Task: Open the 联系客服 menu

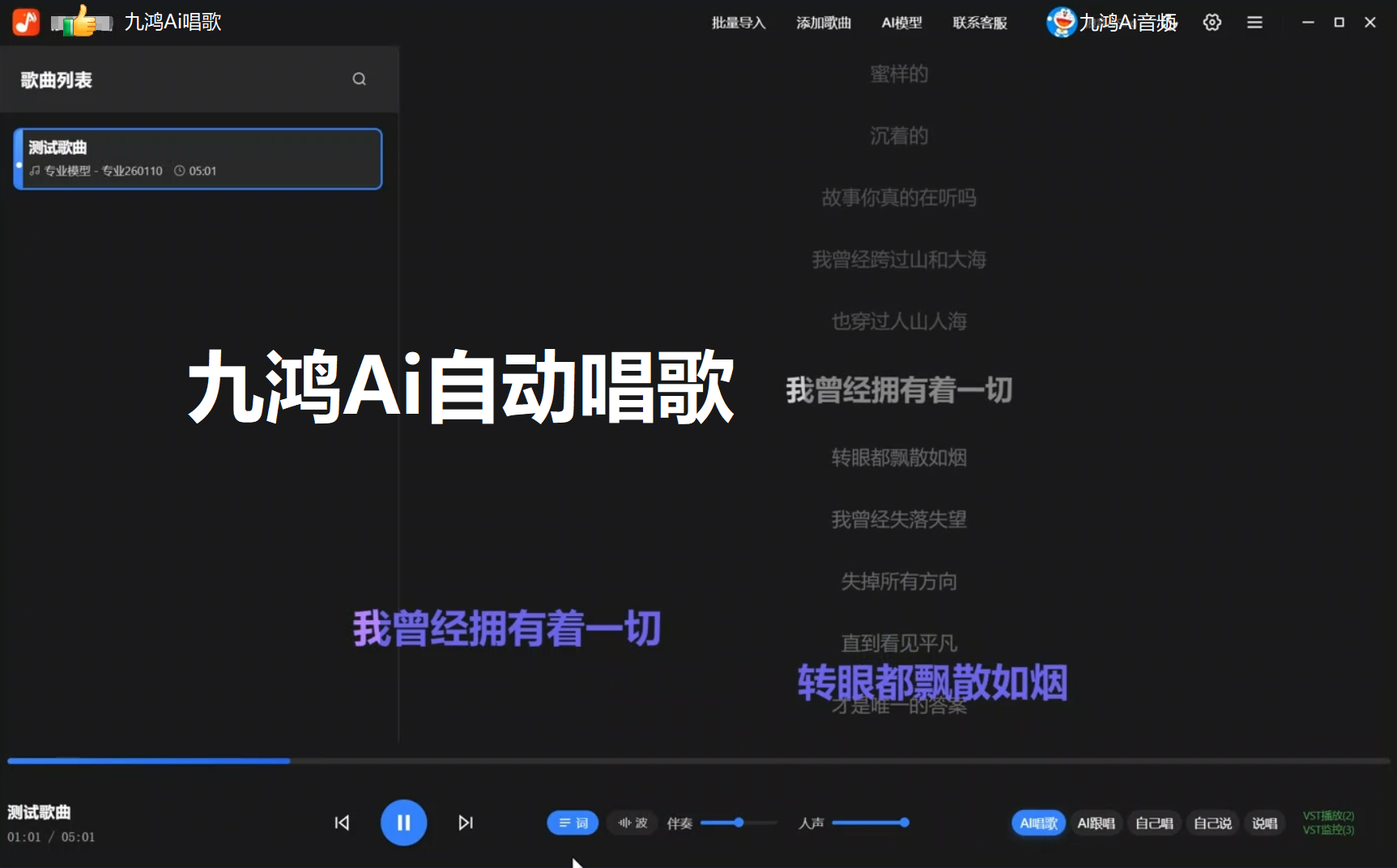Action: tap(980, 23)
